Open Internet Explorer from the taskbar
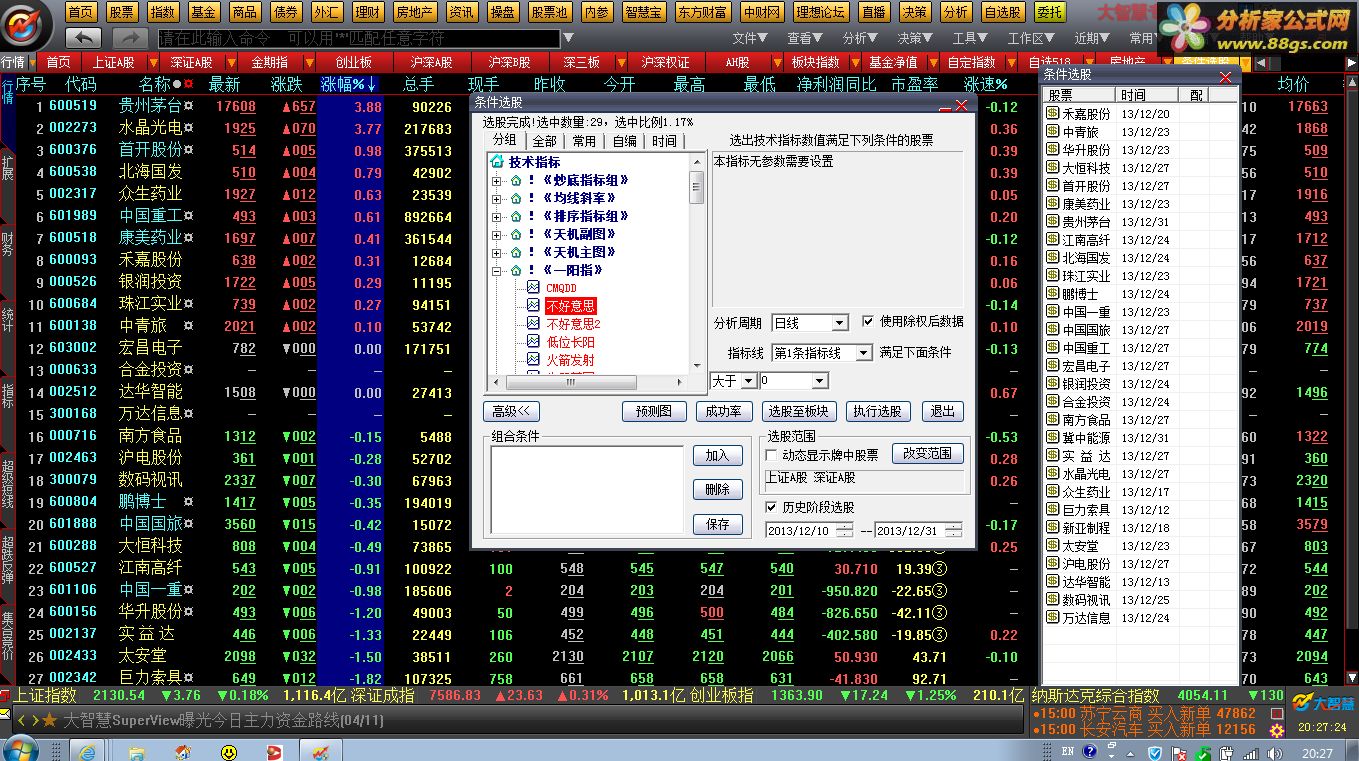This screenshot has height=761, width=1359. (87, 751)
